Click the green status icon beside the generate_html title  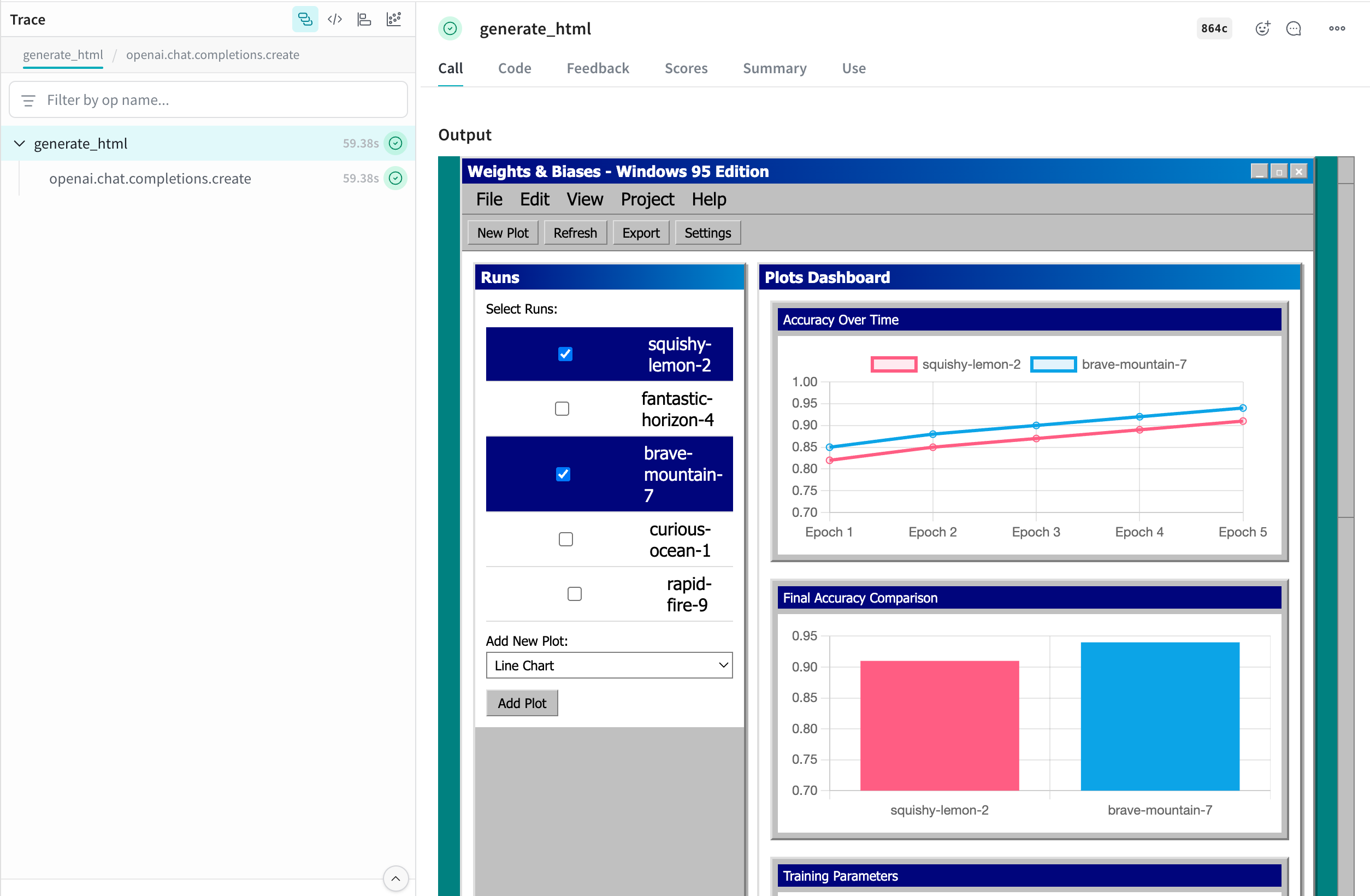click(450, 29)
